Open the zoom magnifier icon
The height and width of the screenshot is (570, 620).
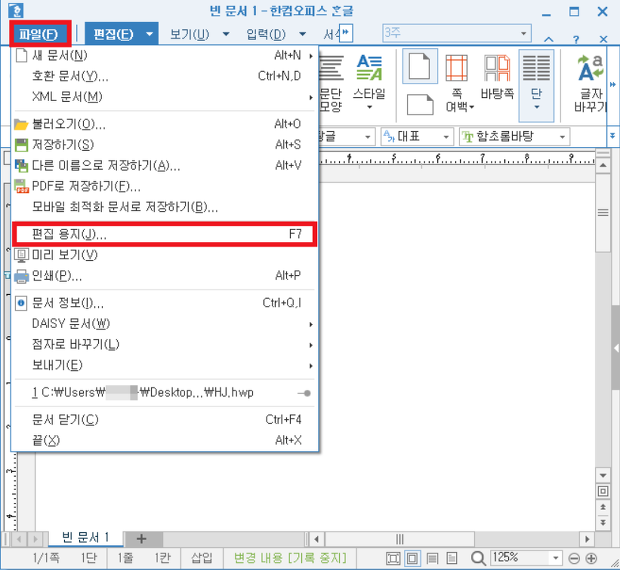point(478,559)
